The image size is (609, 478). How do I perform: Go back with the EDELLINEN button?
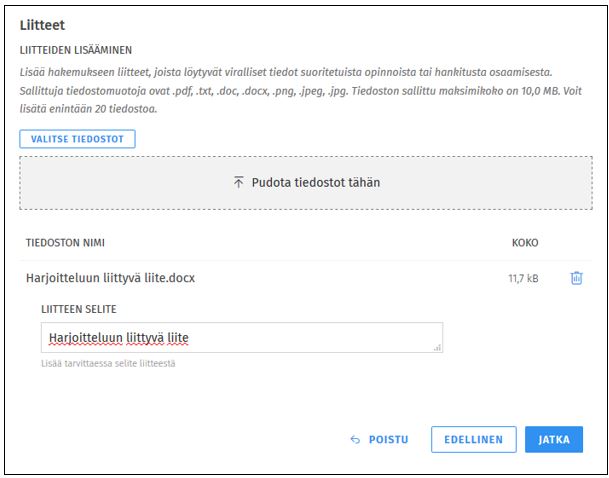(473, 440)
